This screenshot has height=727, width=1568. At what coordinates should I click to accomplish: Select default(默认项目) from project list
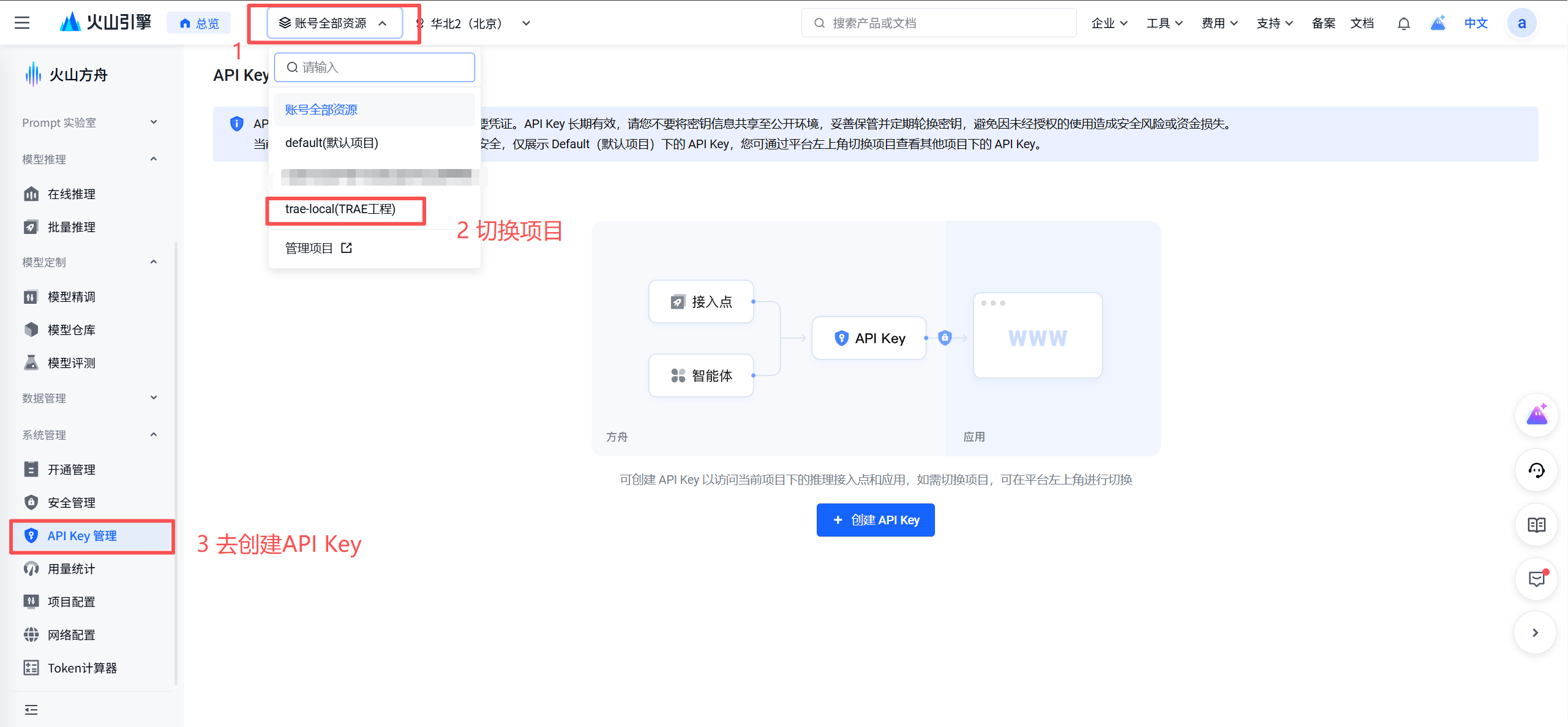332,143
